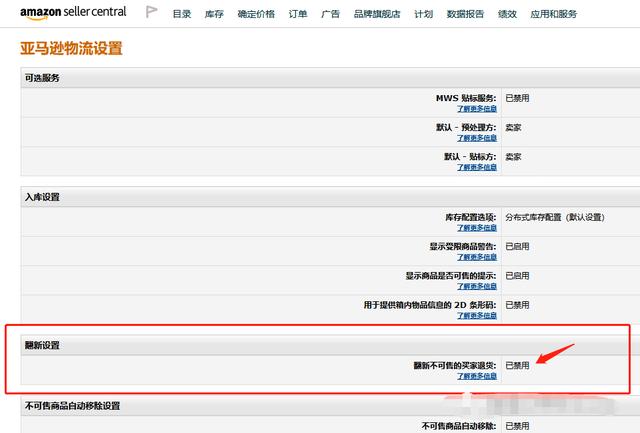Image resolution: width=640 pixels, height=433 pixels.
Task: Click 卖家 value for 默认 - 预处理方
Action: [x=513, y=127]
